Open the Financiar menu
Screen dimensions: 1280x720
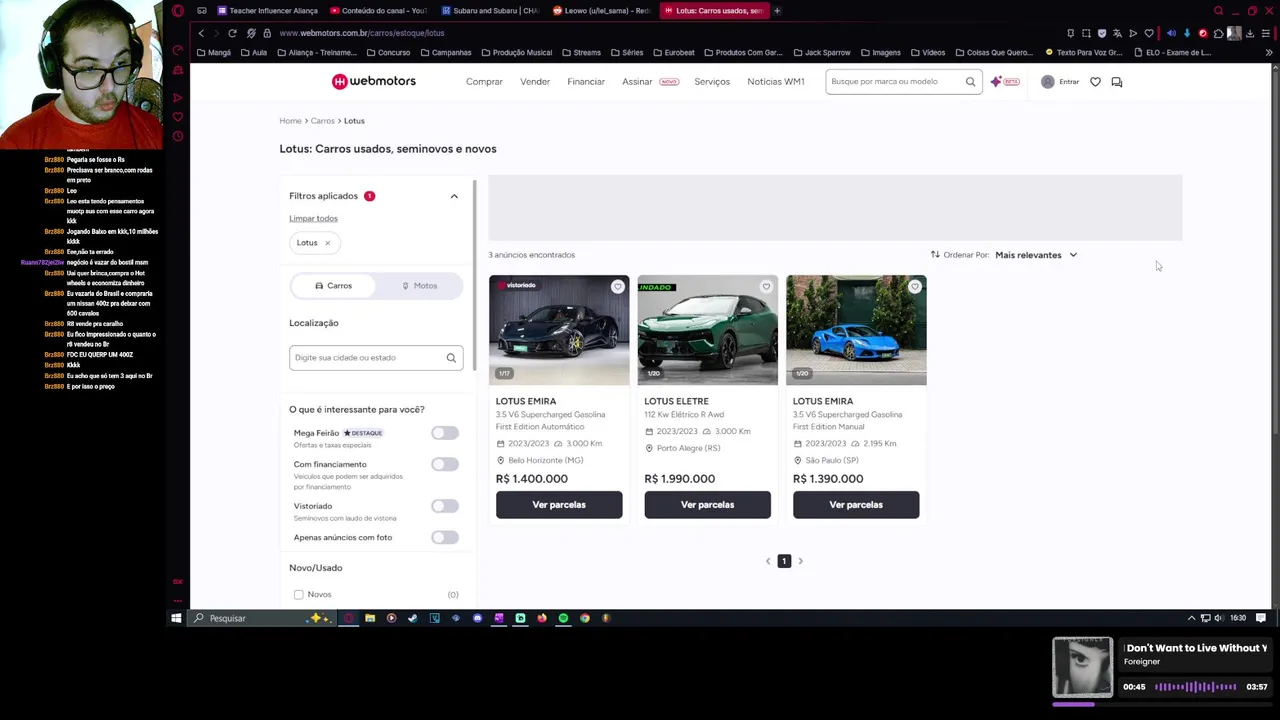point(586,82)
